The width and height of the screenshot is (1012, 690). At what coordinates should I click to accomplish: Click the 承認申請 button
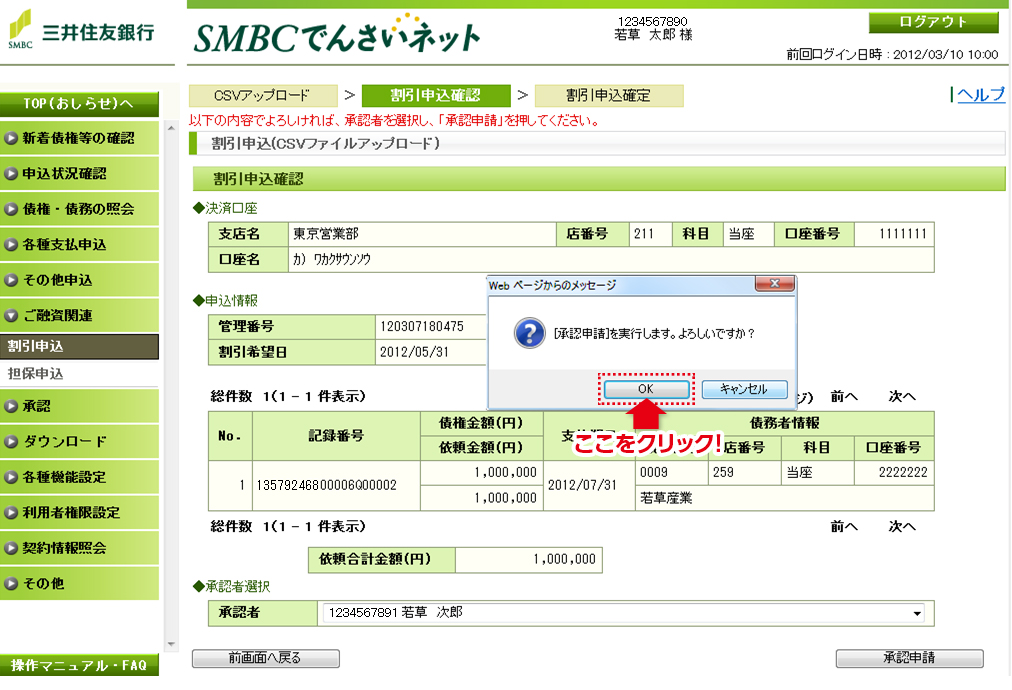point(909,658)
